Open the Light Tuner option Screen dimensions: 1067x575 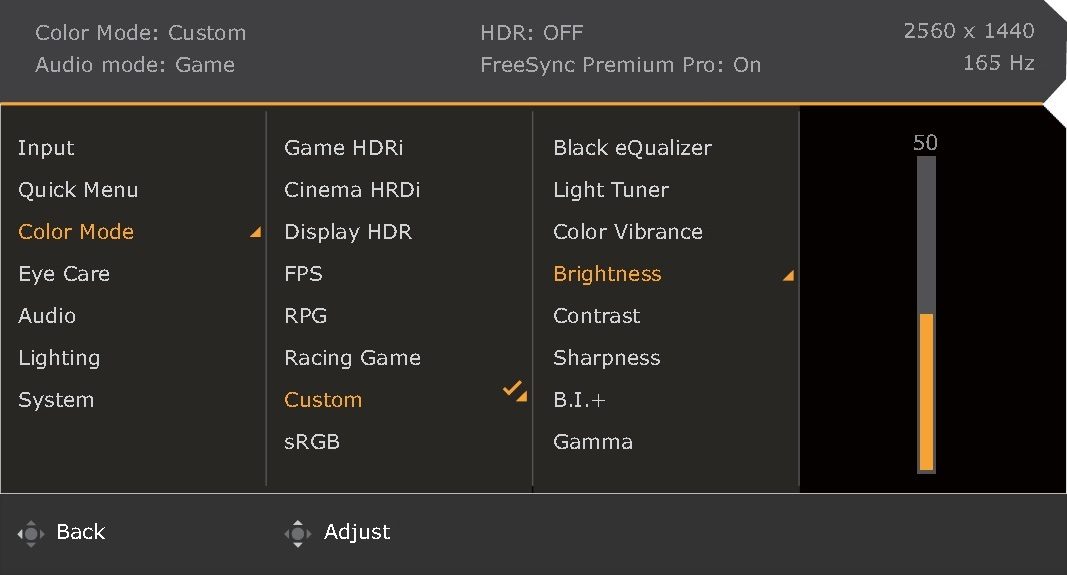pyautogui.click(x=611, y=190)
